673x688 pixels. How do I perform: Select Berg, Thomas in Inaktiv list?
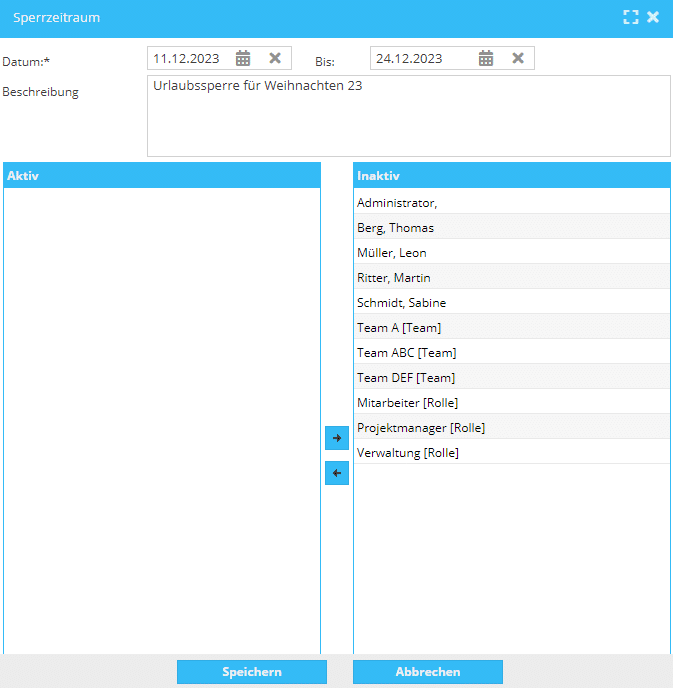395,228
